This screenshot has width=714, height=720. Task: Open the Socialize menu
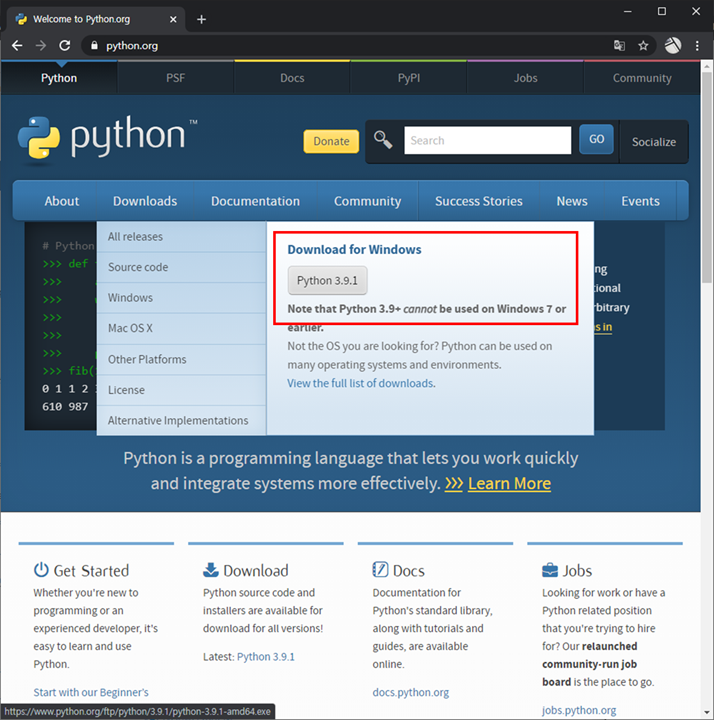[654, 142]
